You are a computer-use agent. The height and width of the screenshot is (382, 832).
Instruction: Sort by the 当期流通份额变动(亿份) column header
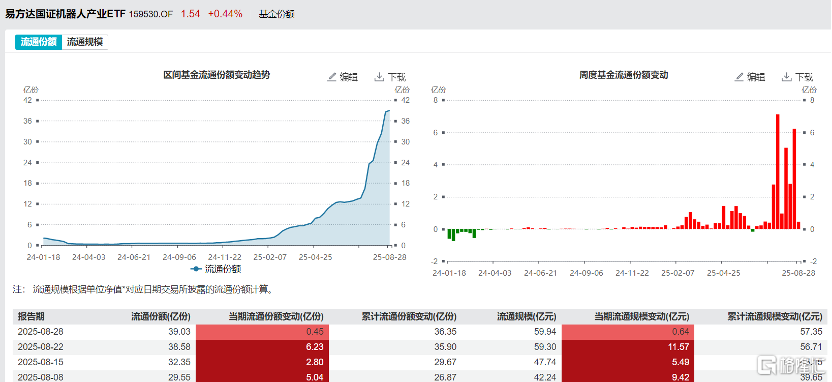click(x=276, y=317)
